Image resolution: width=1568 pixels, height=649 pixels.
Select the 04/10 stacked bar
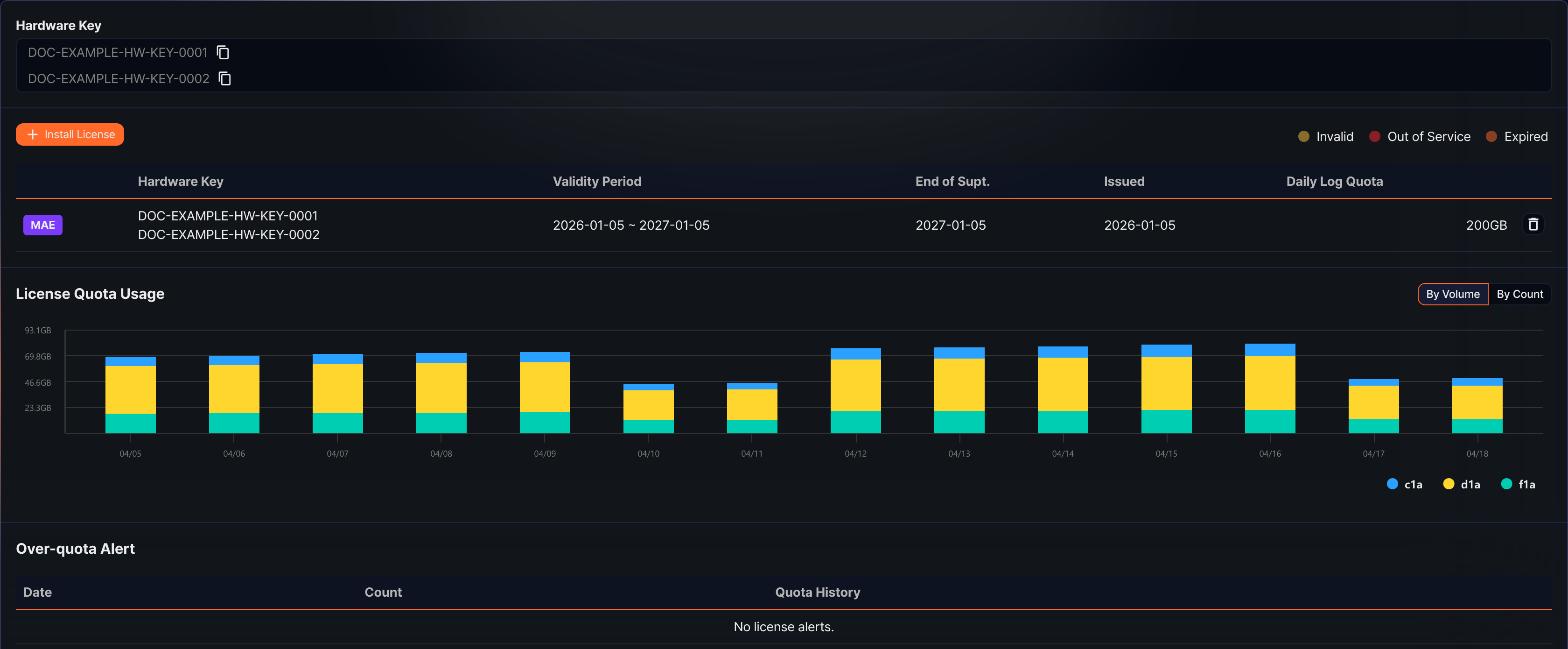(648, 409)
